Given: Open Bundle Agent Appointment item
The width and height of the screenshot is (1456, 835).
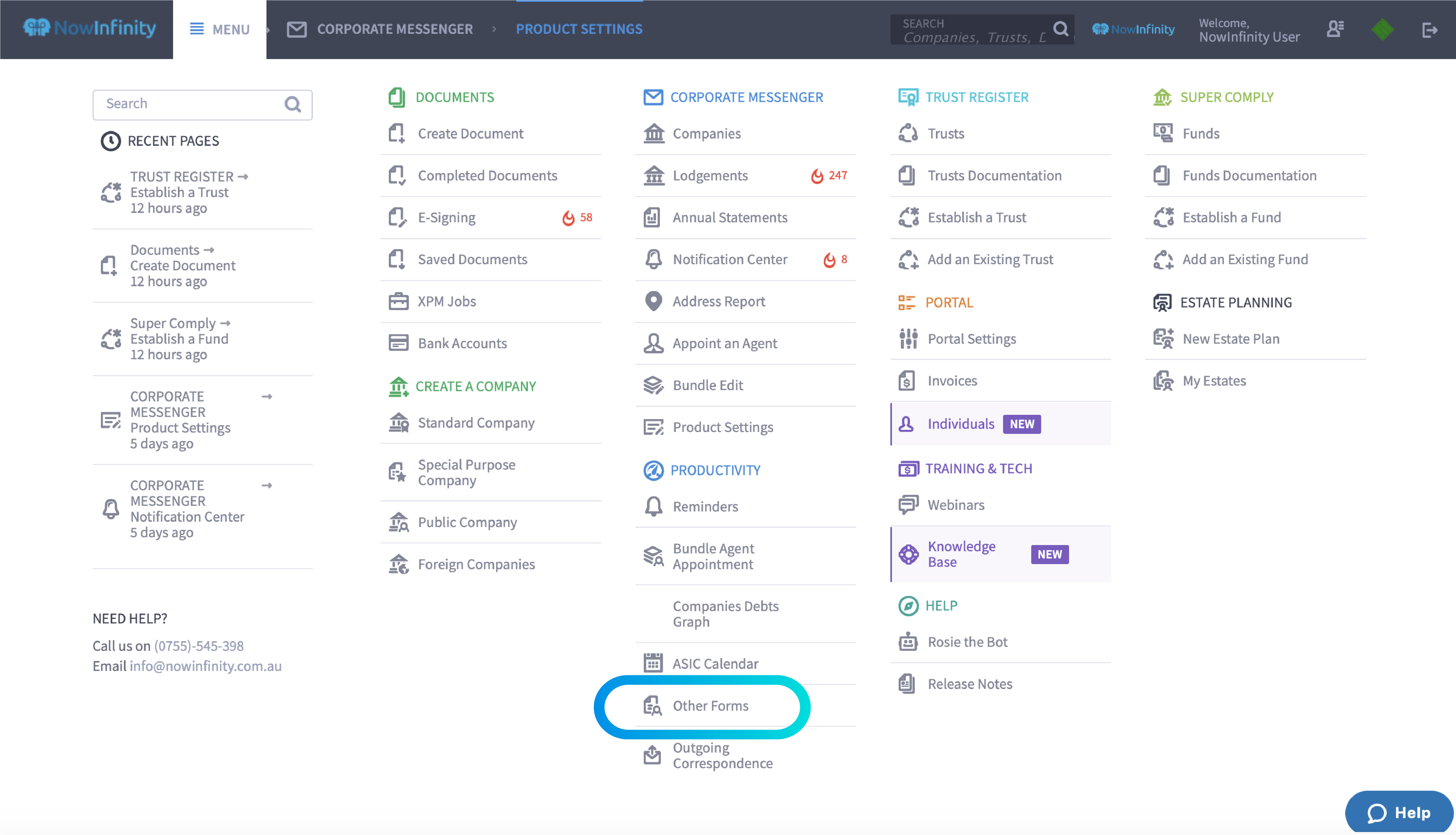Looking at the screenshot, I should (745, 556).
